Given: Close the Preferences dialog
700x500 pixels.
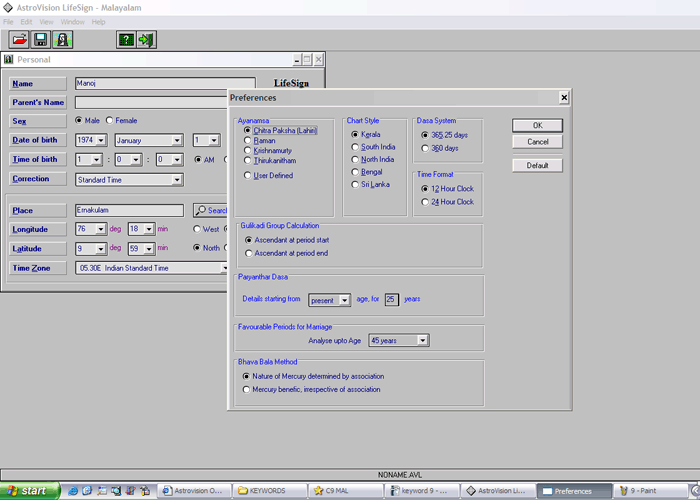Looking at the screenshot, I should tap(564, 98).
